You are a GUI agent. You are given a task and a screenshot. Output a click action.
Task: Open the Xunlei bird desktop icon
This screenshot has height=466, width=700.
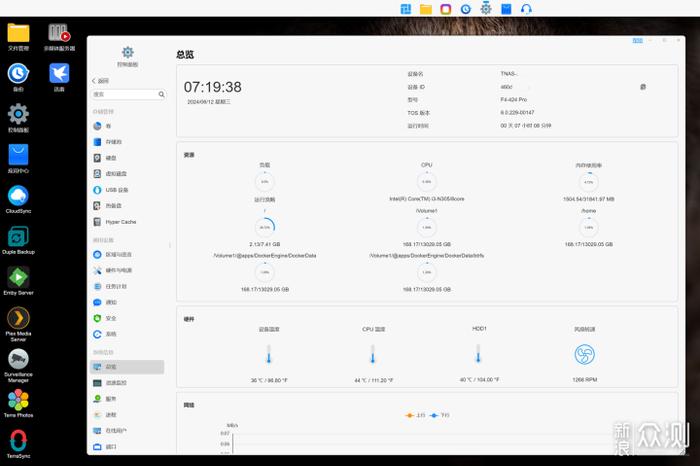[x=59, y=77]
